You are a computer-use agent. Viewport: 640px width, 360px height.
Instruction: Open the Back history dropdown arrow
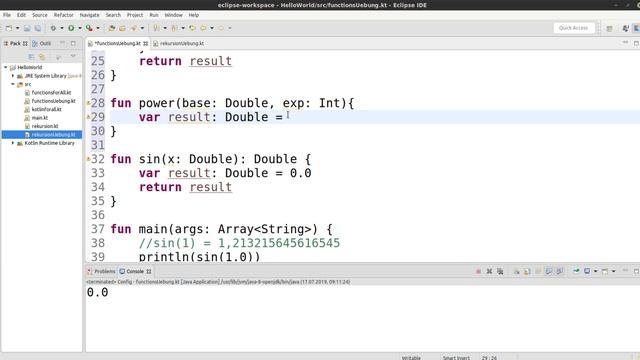(x=211, y=28)
